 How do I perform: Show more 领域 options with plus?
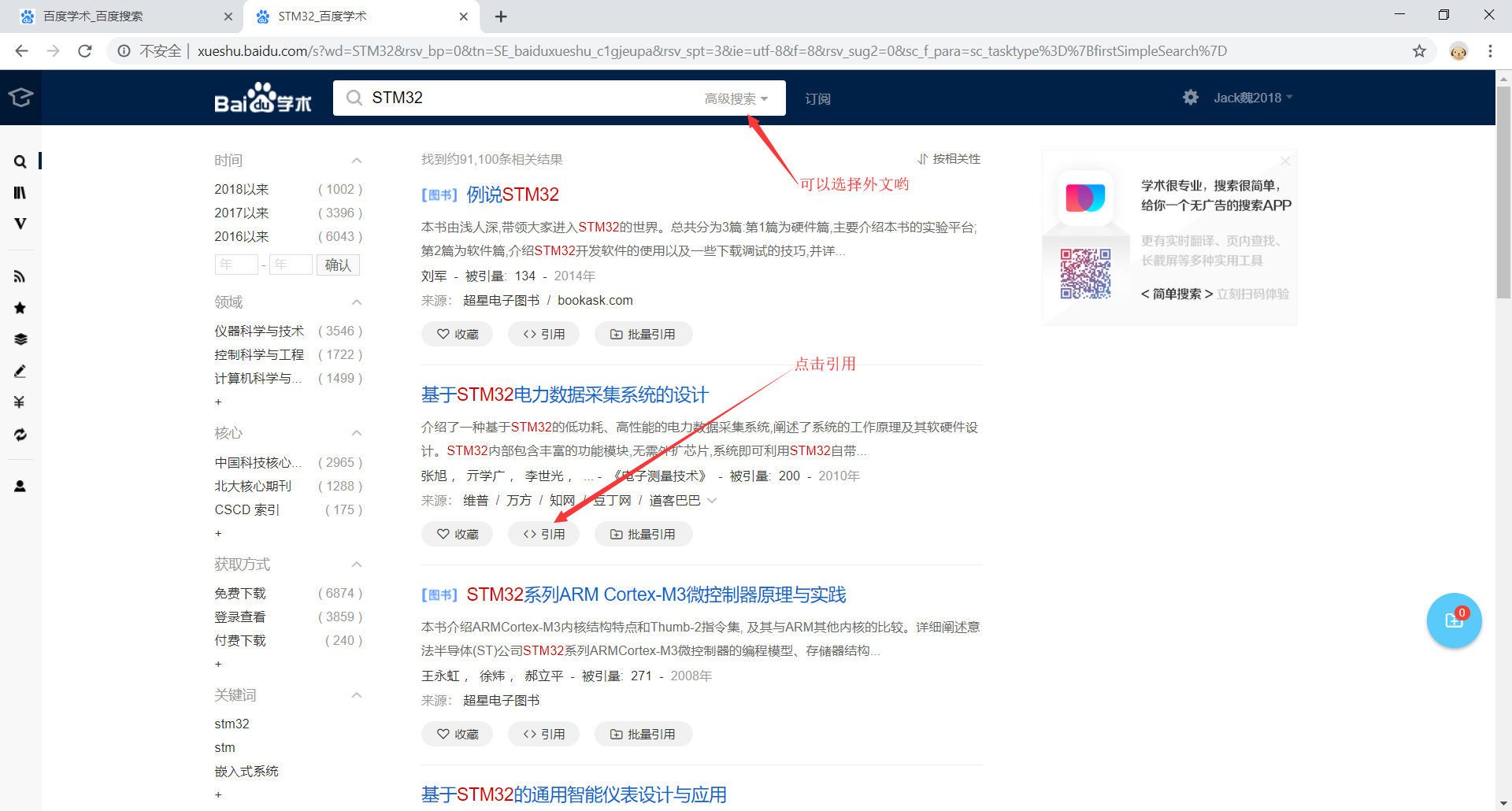(x=218, y=402)
